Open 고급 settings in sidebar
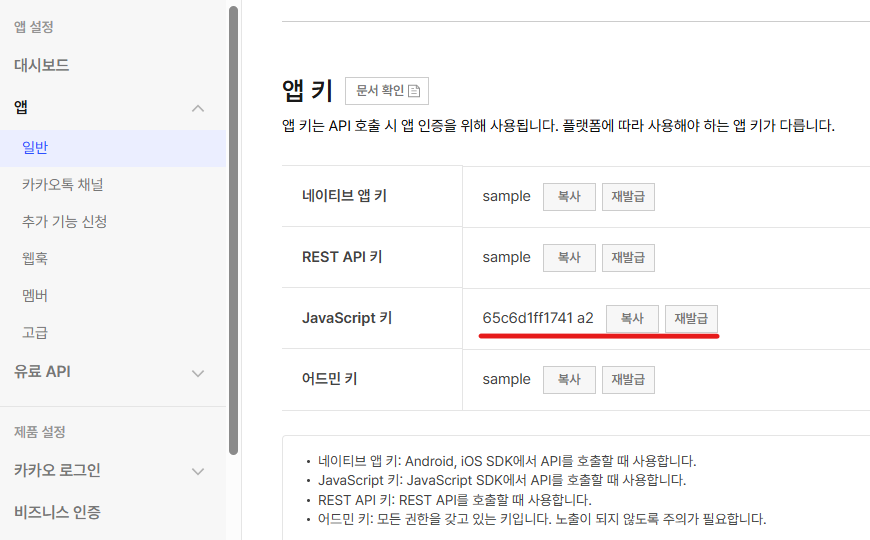 [35, 333]
